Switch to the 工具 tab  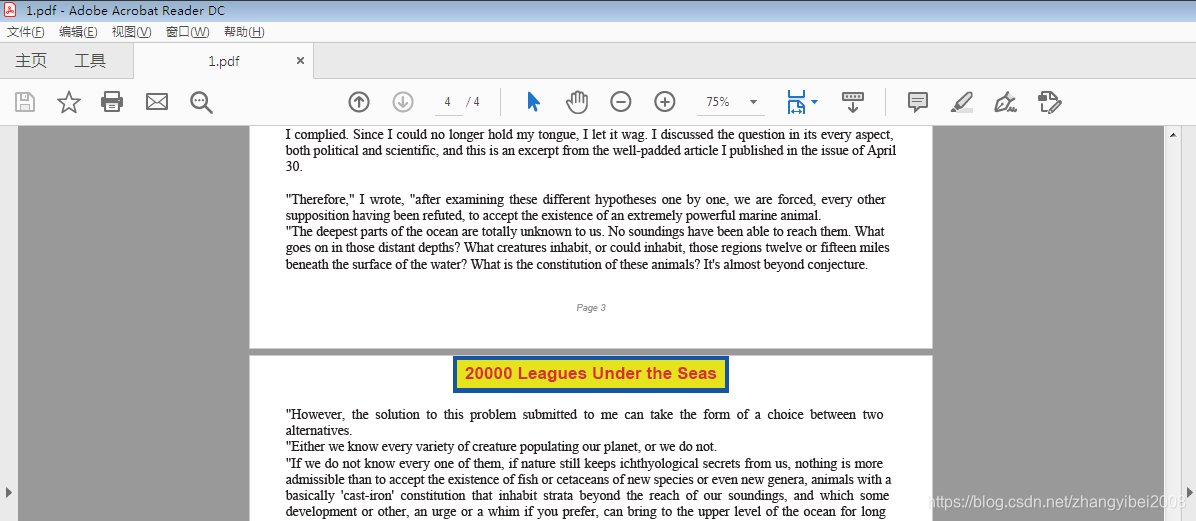90,61
